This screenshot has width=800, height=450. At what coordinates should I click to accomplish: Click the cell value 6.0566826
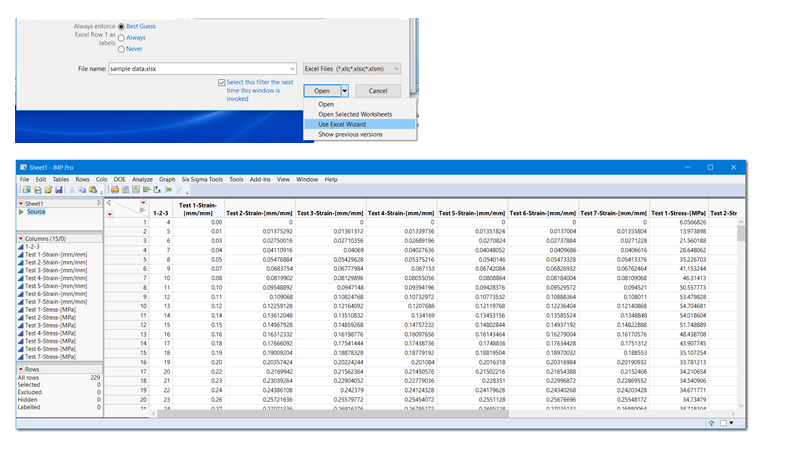click(692, 222)
